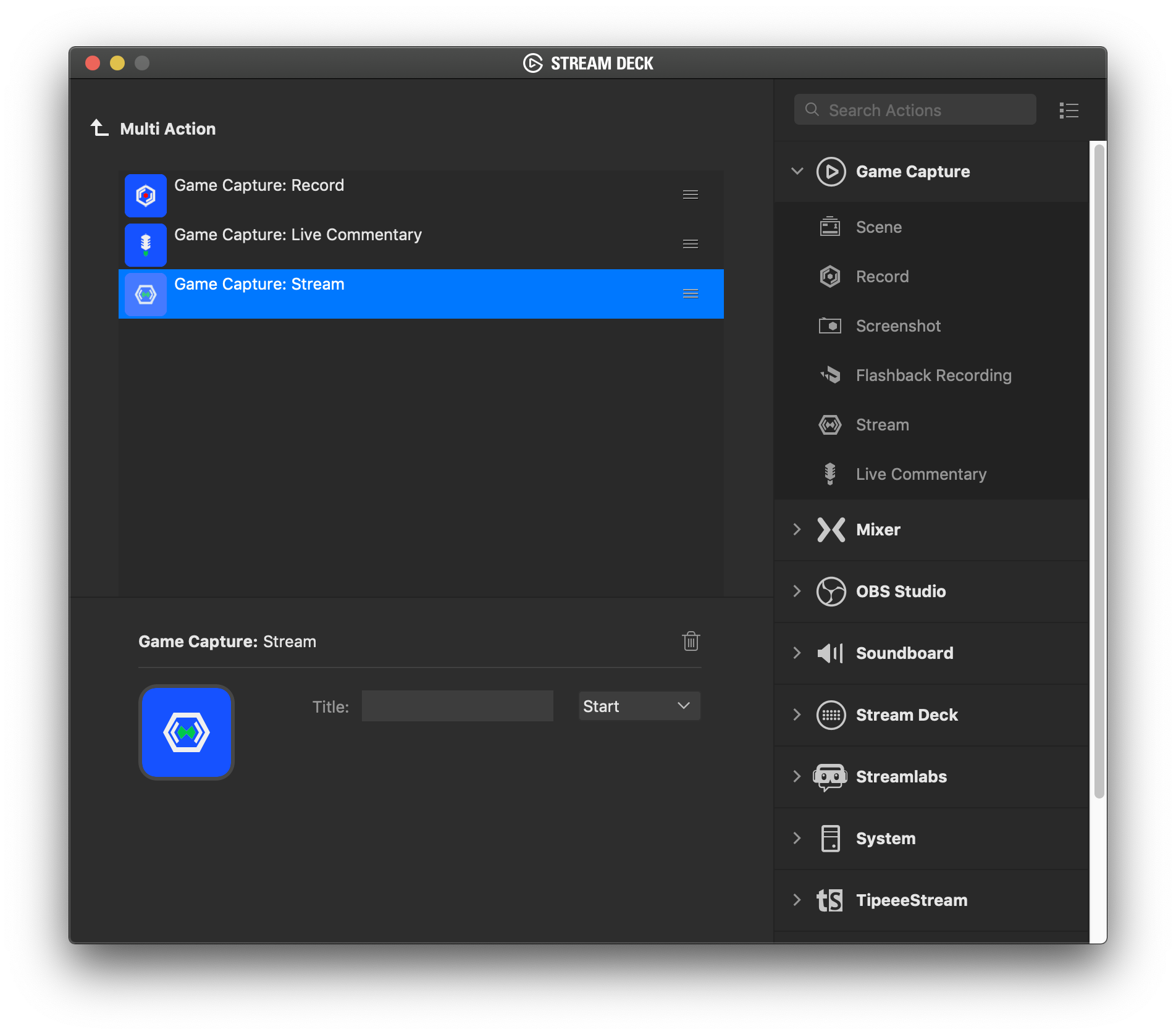The image size is (1176, 1035).
Task: Click the Record action icon in sidebar
Action: pyautogui.click(x=830, y=276)
